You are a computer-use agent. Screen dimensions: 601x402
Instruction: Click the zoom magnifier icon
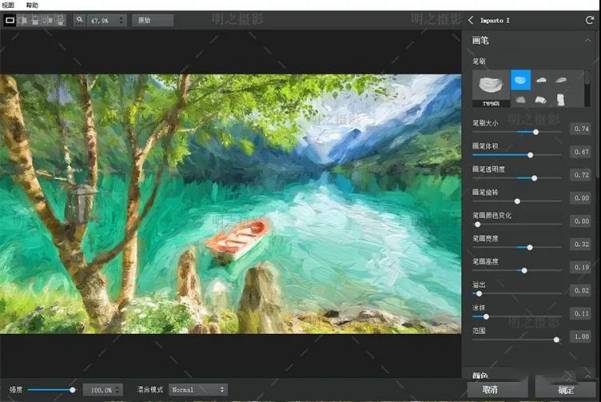click(x=81, y=19)
